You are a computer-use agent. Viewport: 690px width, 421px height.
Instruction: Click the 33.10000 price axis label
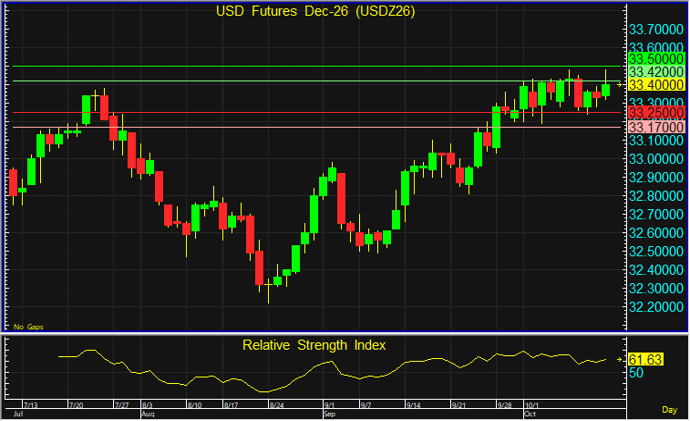point(656,140)
